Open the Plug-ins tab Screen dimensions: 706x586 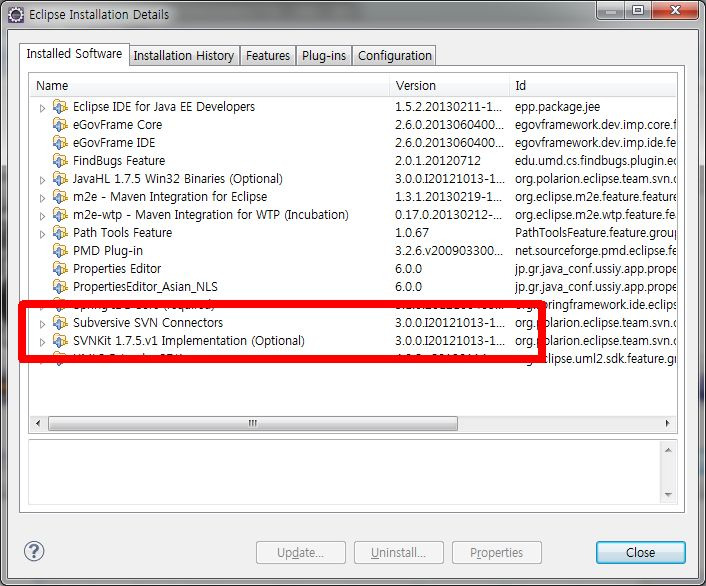[x=324, y=56]
